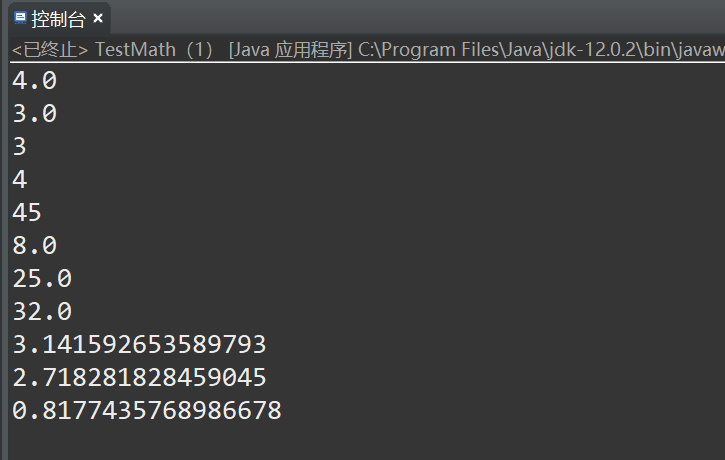Click the output line showing integer 3

[19, 147]
